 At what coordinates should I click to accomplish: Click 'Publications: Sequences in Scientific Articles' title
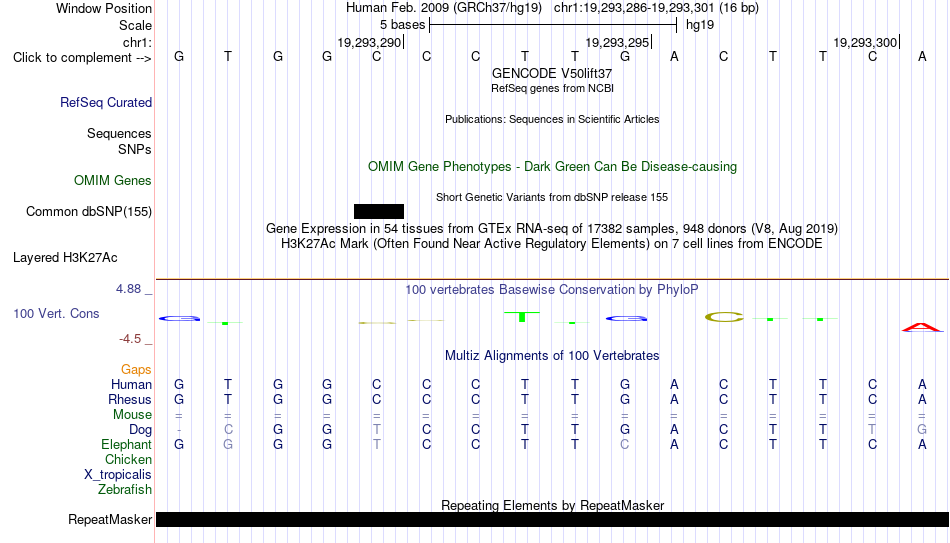point(552,119)
